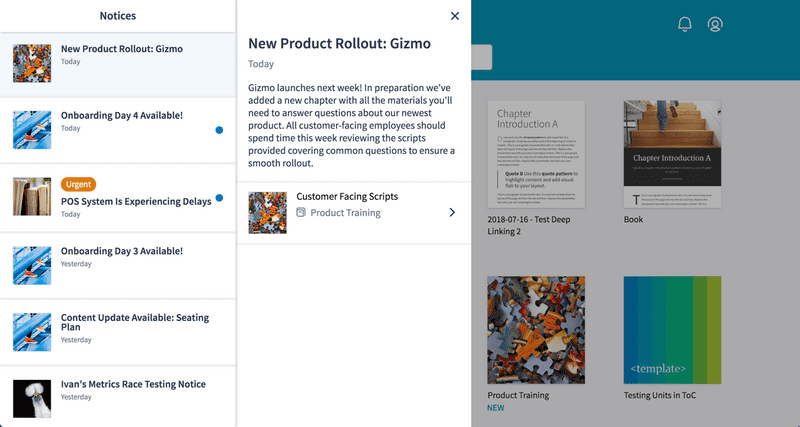The height and width of the screenshot is (427, 800).
Task: Click unread dot on POS System notice
Action: pyautogui.click(x=219, y=198)
